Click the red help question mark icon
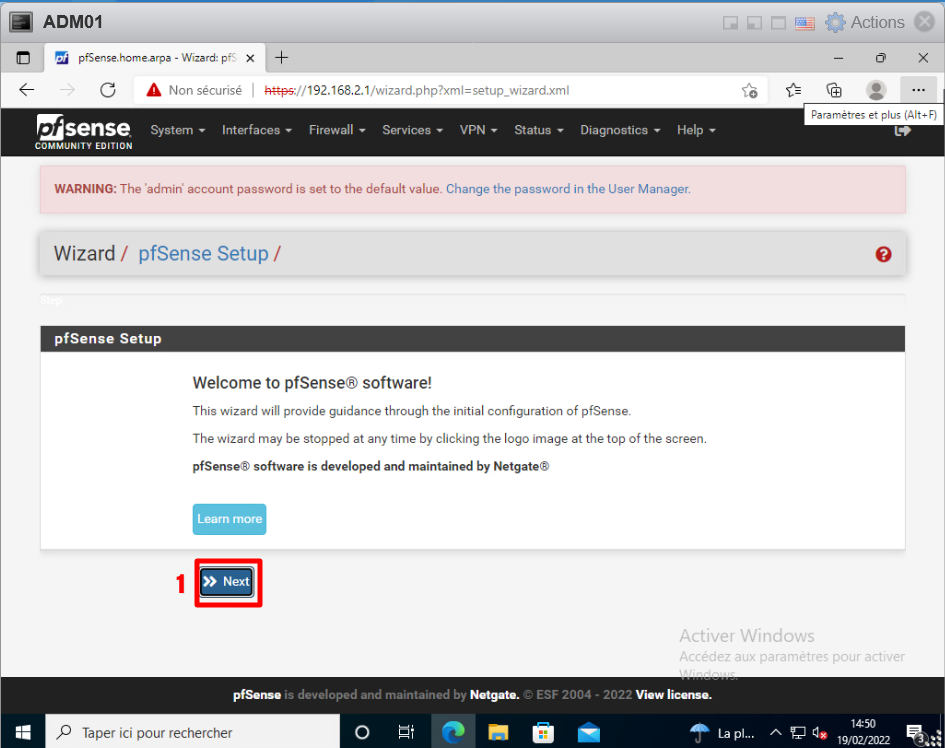 coord(883,254)
